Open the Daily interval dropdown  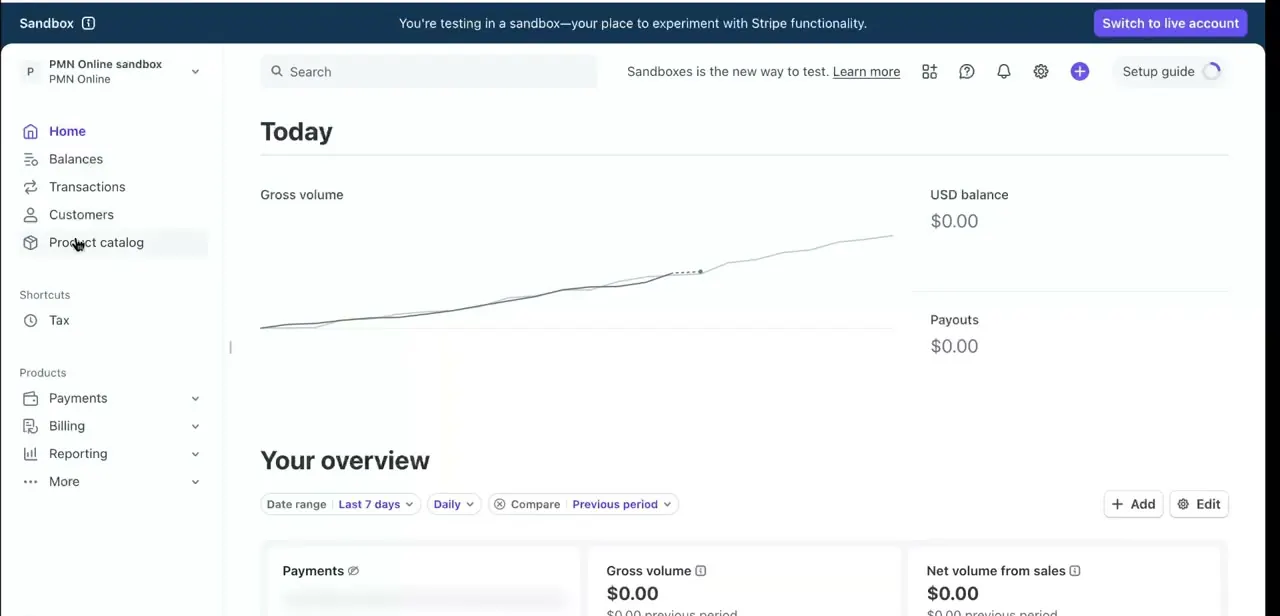tap(454, 504)
